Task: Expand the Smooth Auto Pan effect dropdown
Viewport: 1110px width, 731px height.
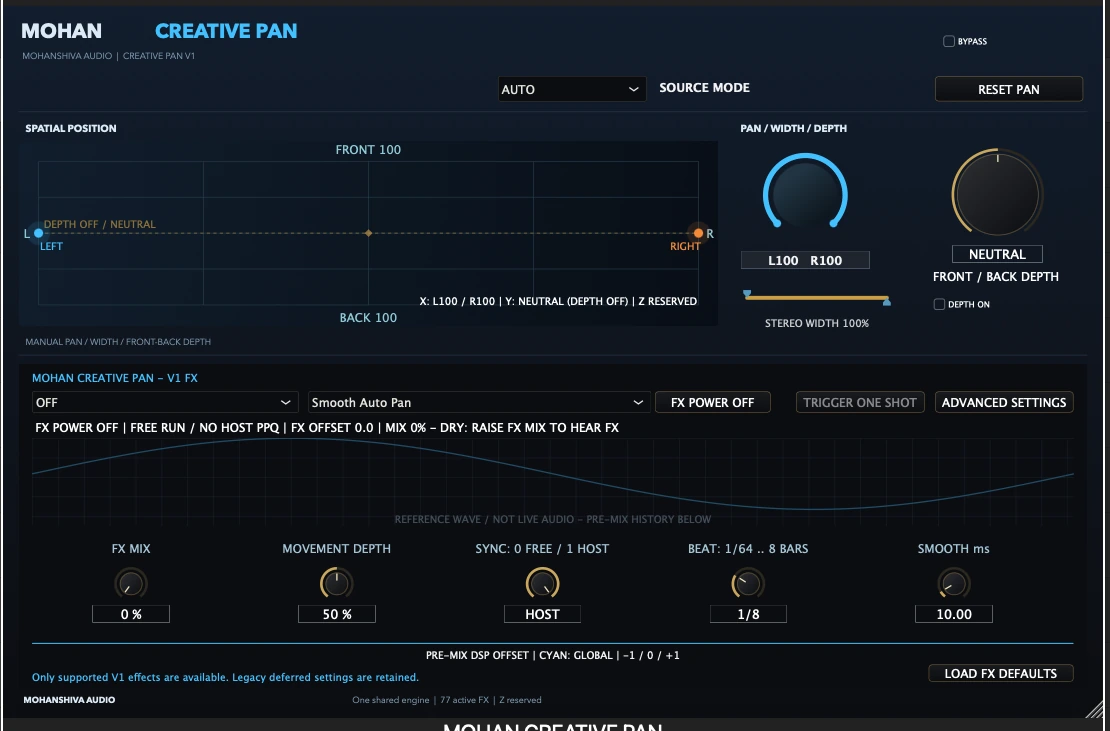Action: click(479, 402)
